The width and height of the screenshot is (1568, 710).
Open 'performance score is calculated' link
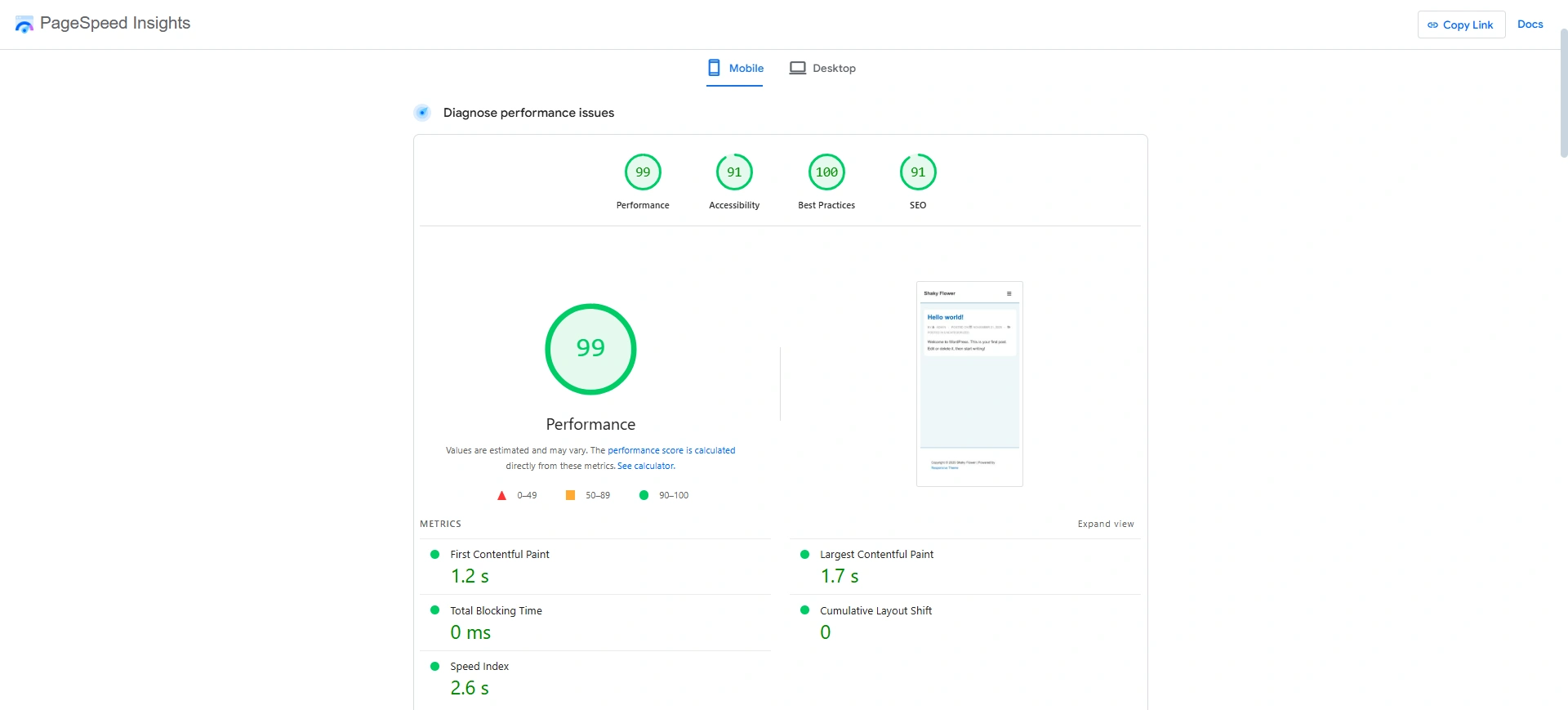(x=671, y=450)
